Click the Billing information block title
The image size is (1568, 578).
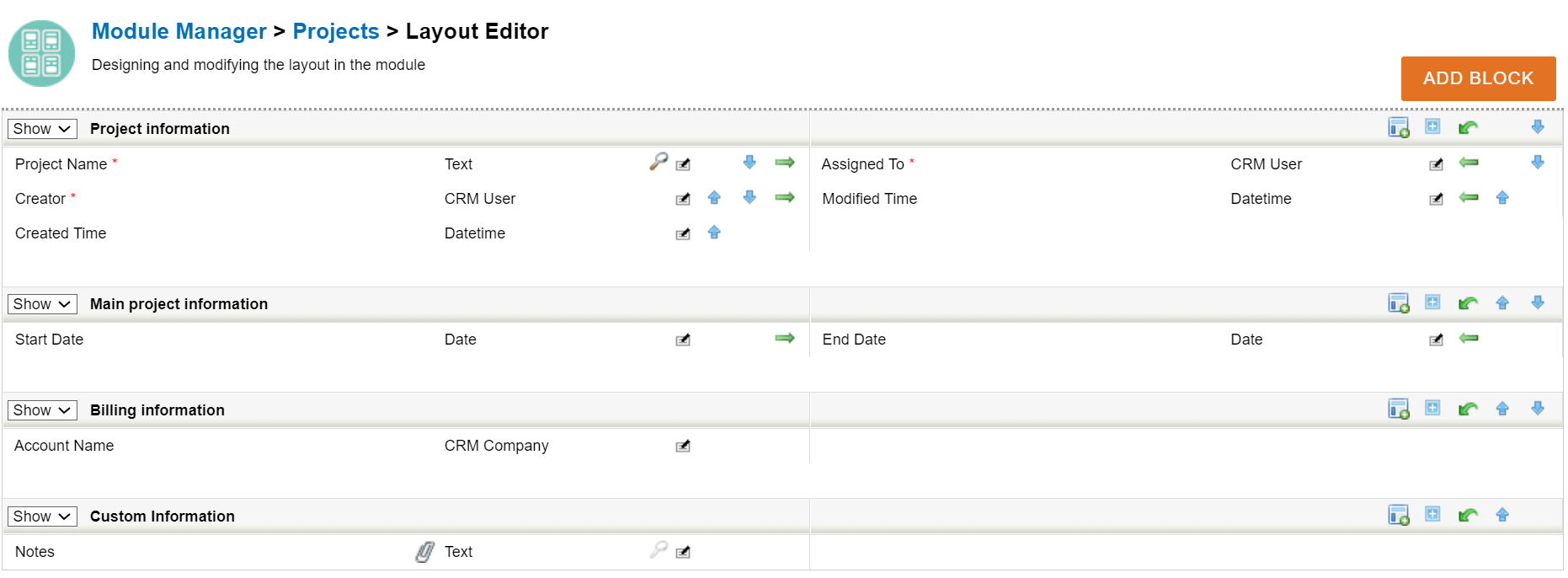pyautogui.click(x=157, y=410)
